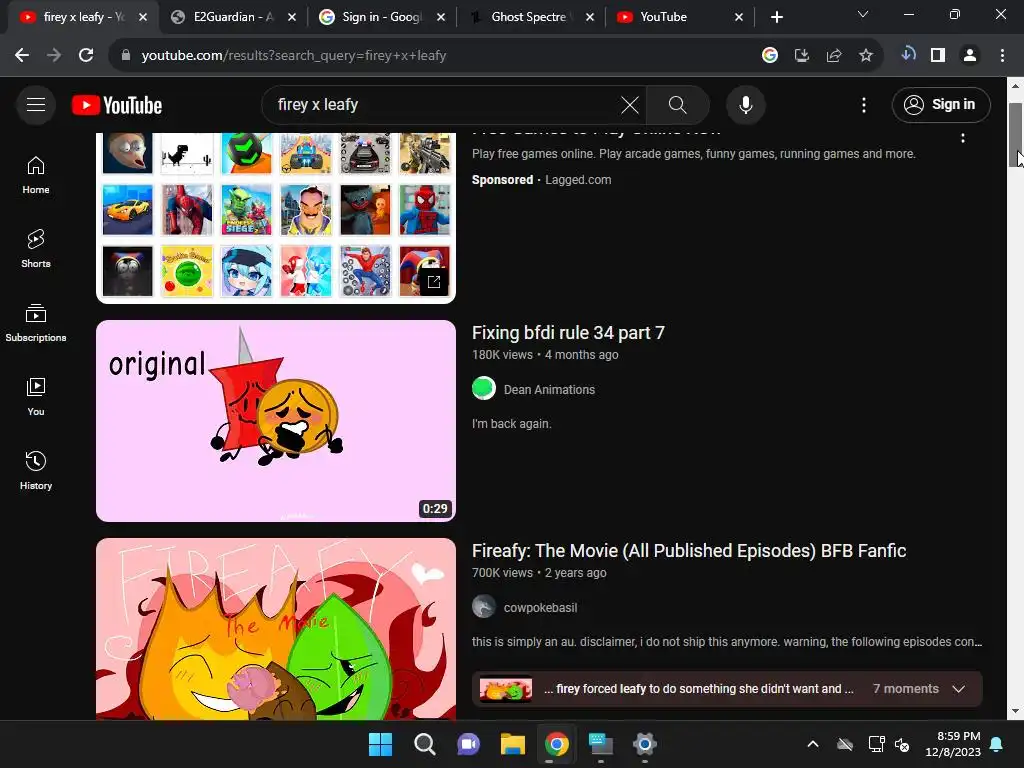Screen dimensions: 1024x768
Task: Expand the 7 moments chevron
Action: (959, 689)
